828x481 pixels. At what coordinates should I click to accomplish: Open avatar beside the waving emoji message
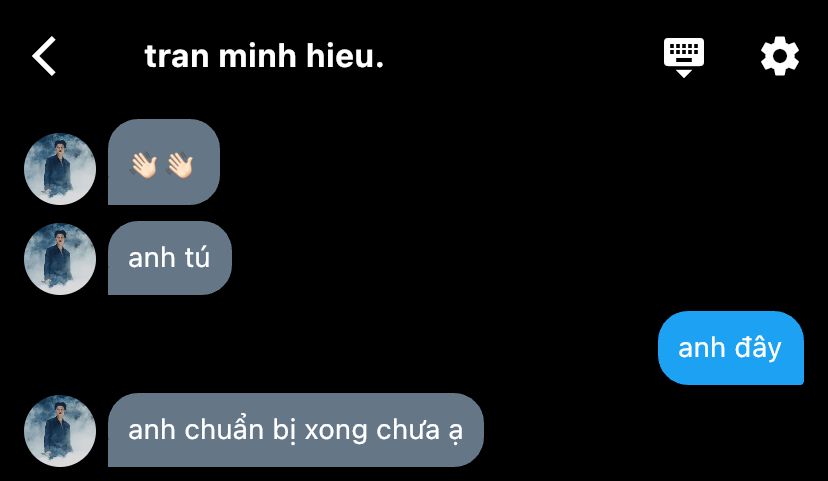[x=60, y=169]
